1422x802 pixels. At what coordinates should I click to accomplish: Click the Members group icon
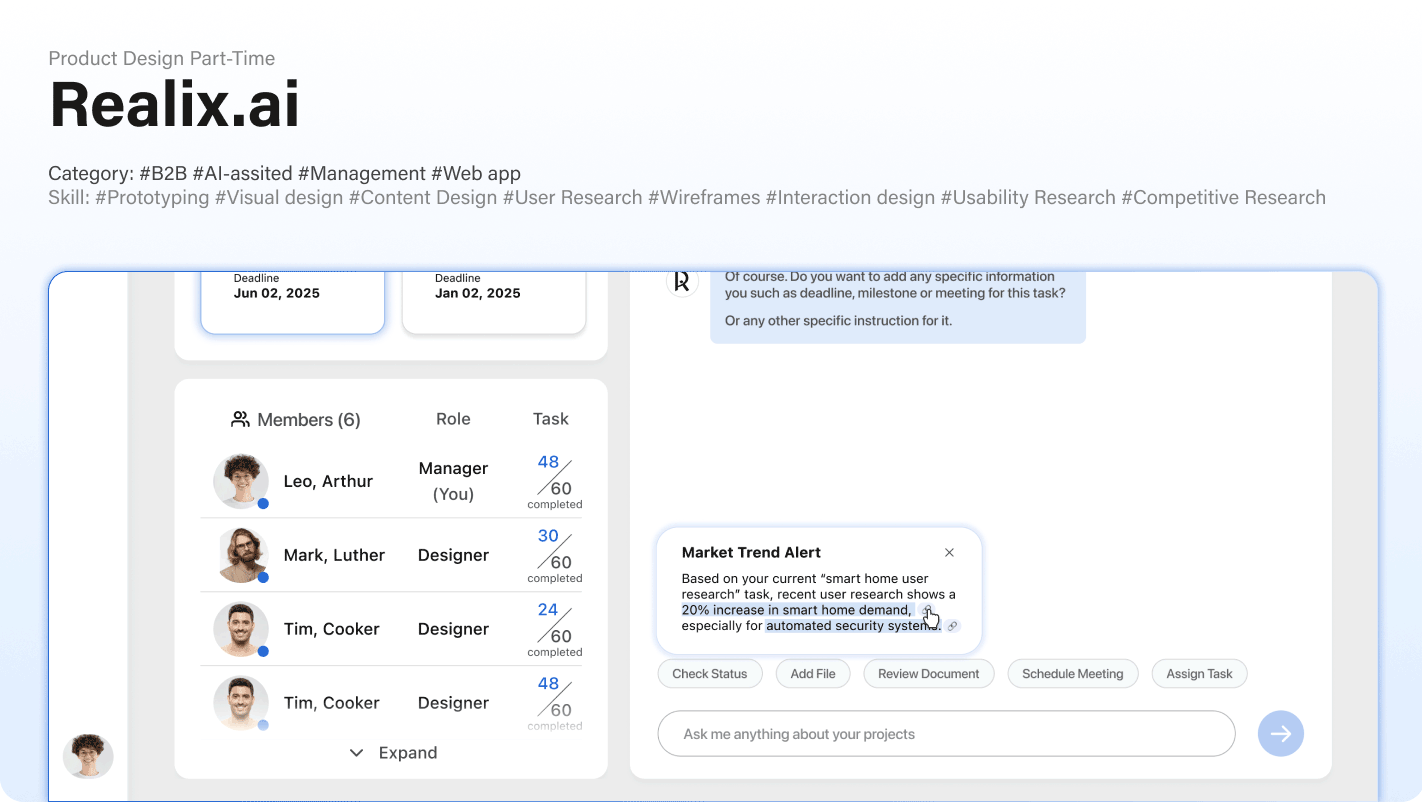pos(240,419)
